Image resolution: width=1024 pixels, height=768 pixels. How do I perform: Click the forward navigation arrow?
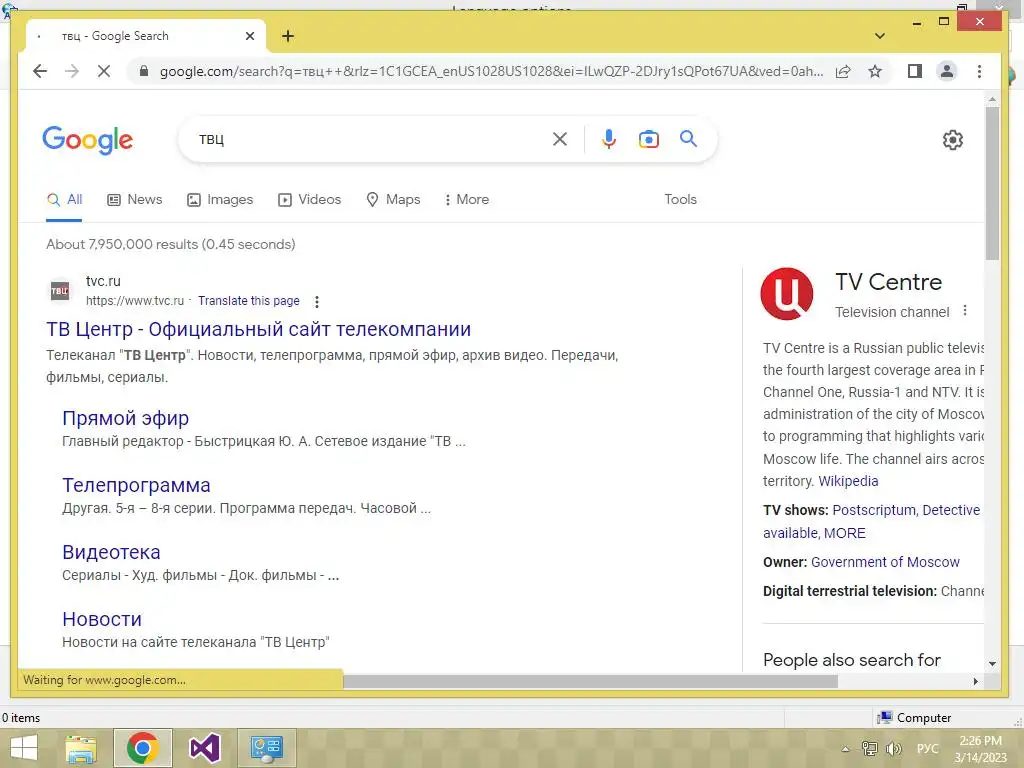[x=72, y=71]
